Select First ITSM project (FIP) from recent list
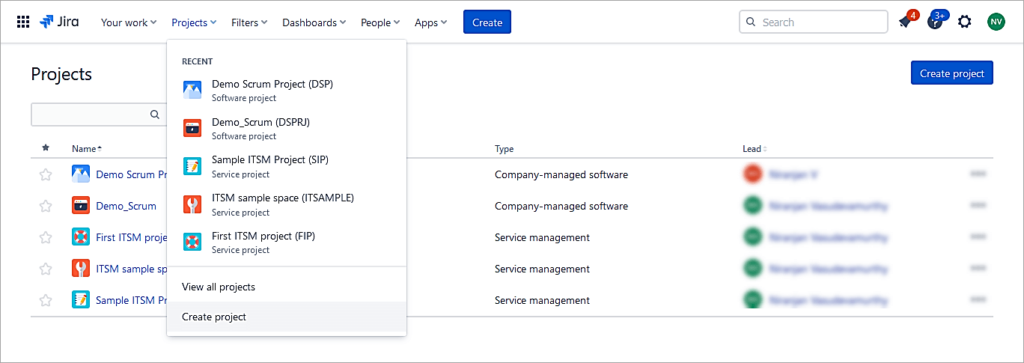Screen dimensions: 1024x363 coord(287,242)
